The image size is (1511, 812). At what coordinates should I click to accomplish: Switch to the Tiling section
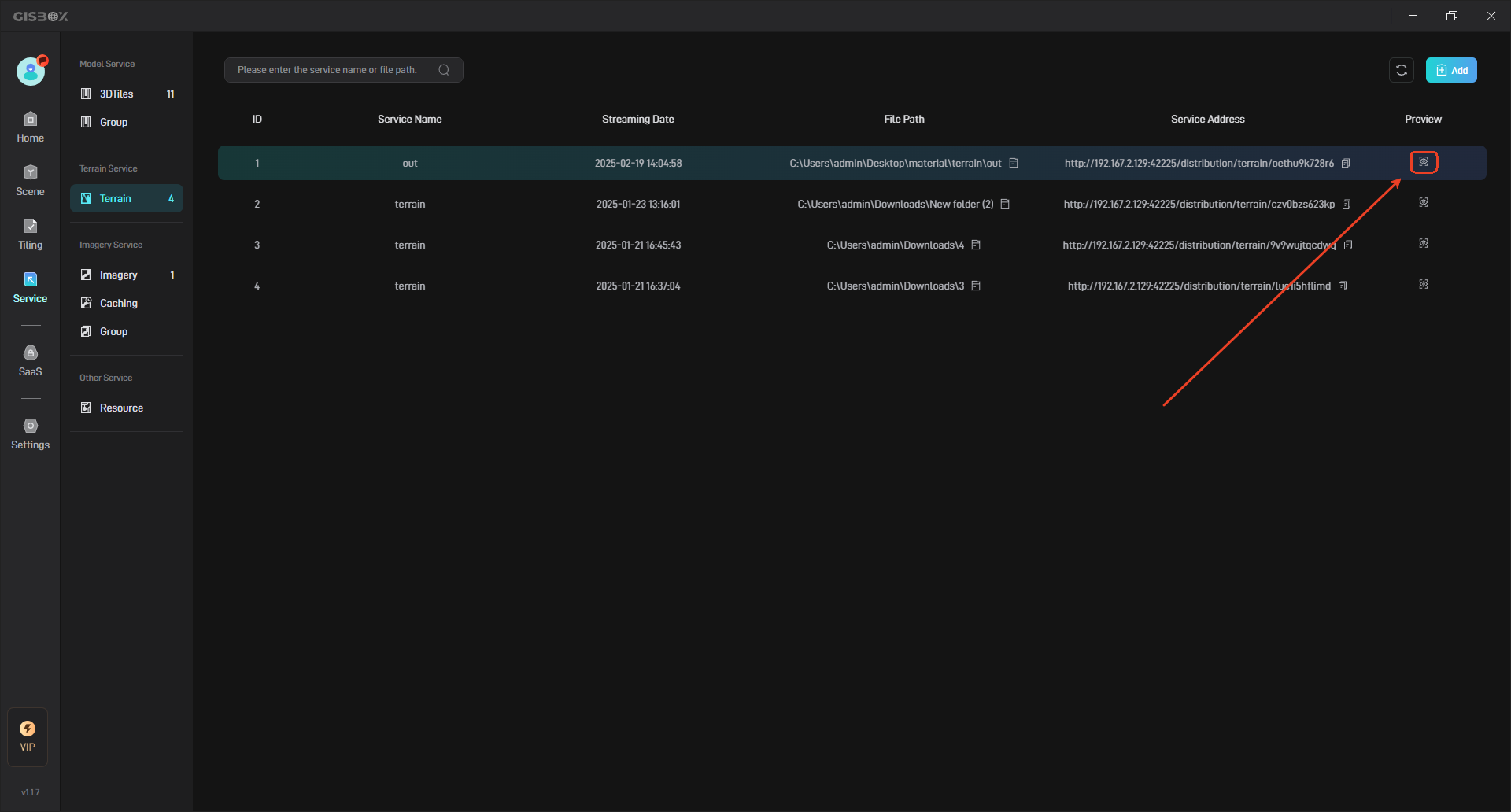pos(31,234)
